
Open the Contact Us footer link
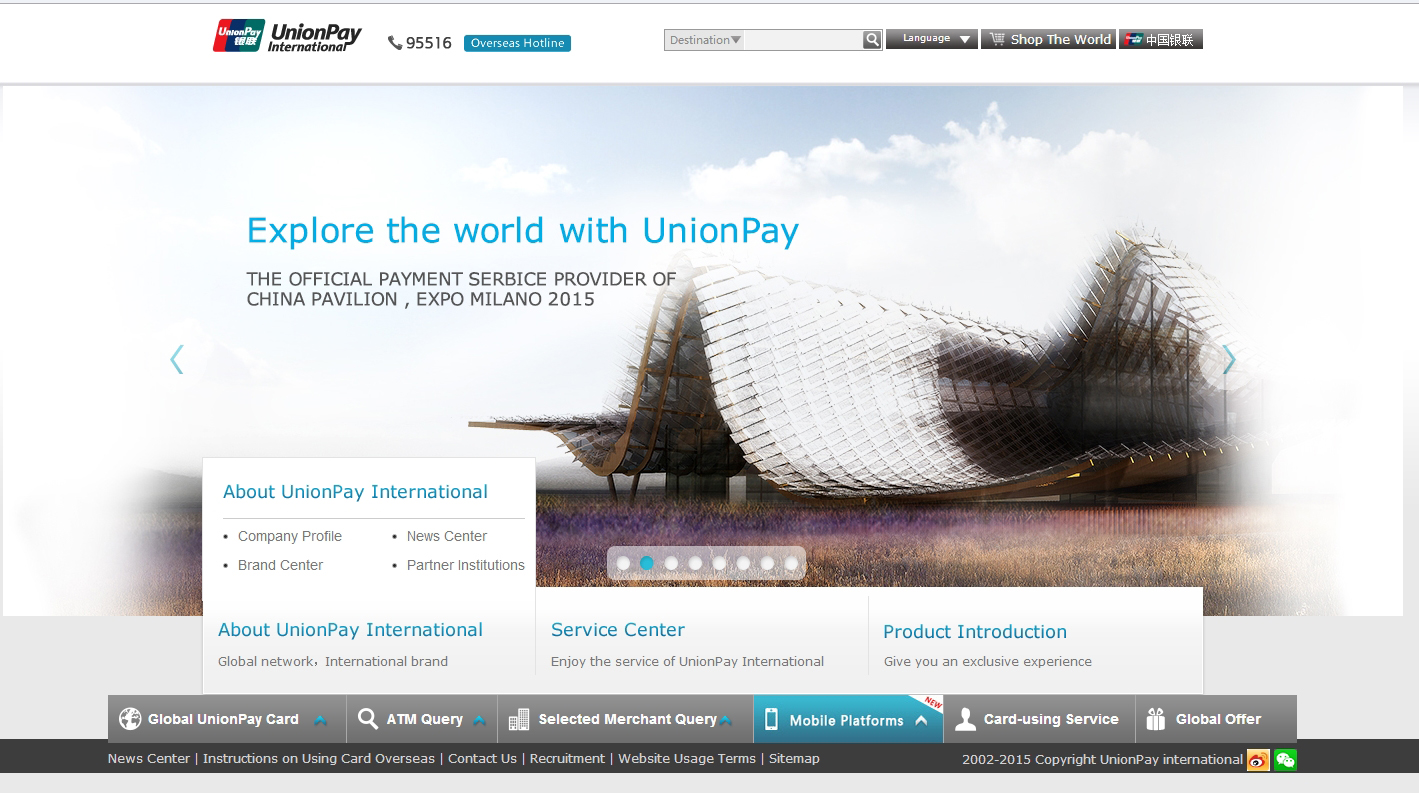coord(482,759)
